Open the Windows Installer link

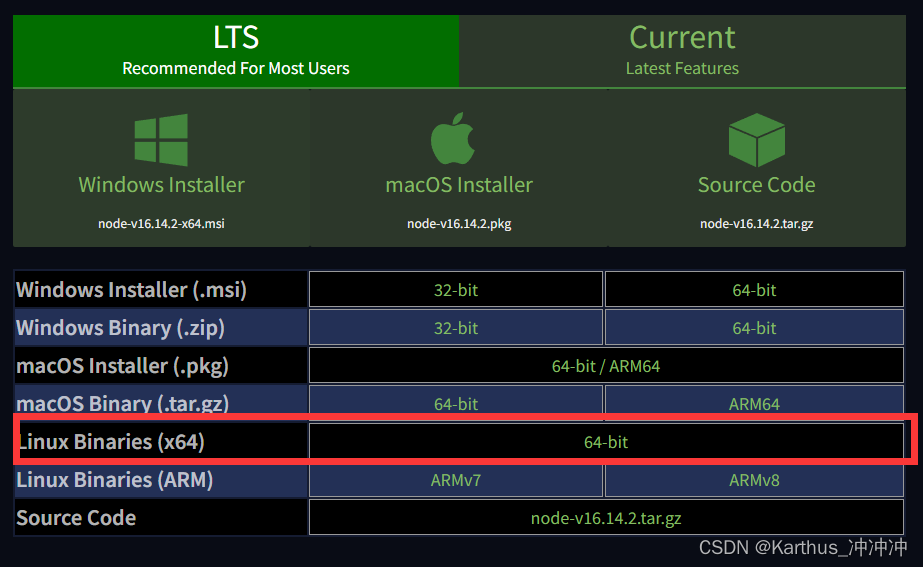point(161,185)
